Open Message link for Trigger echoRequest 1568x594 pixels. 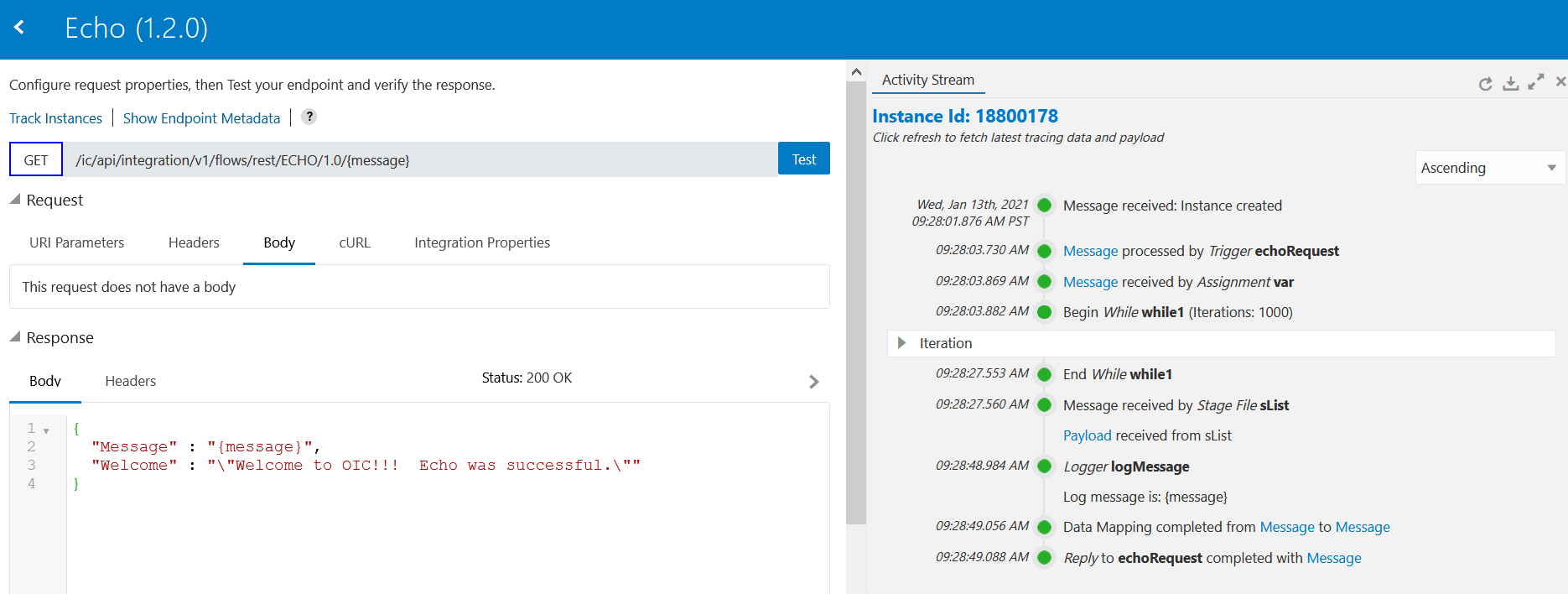coord(1090,251)
